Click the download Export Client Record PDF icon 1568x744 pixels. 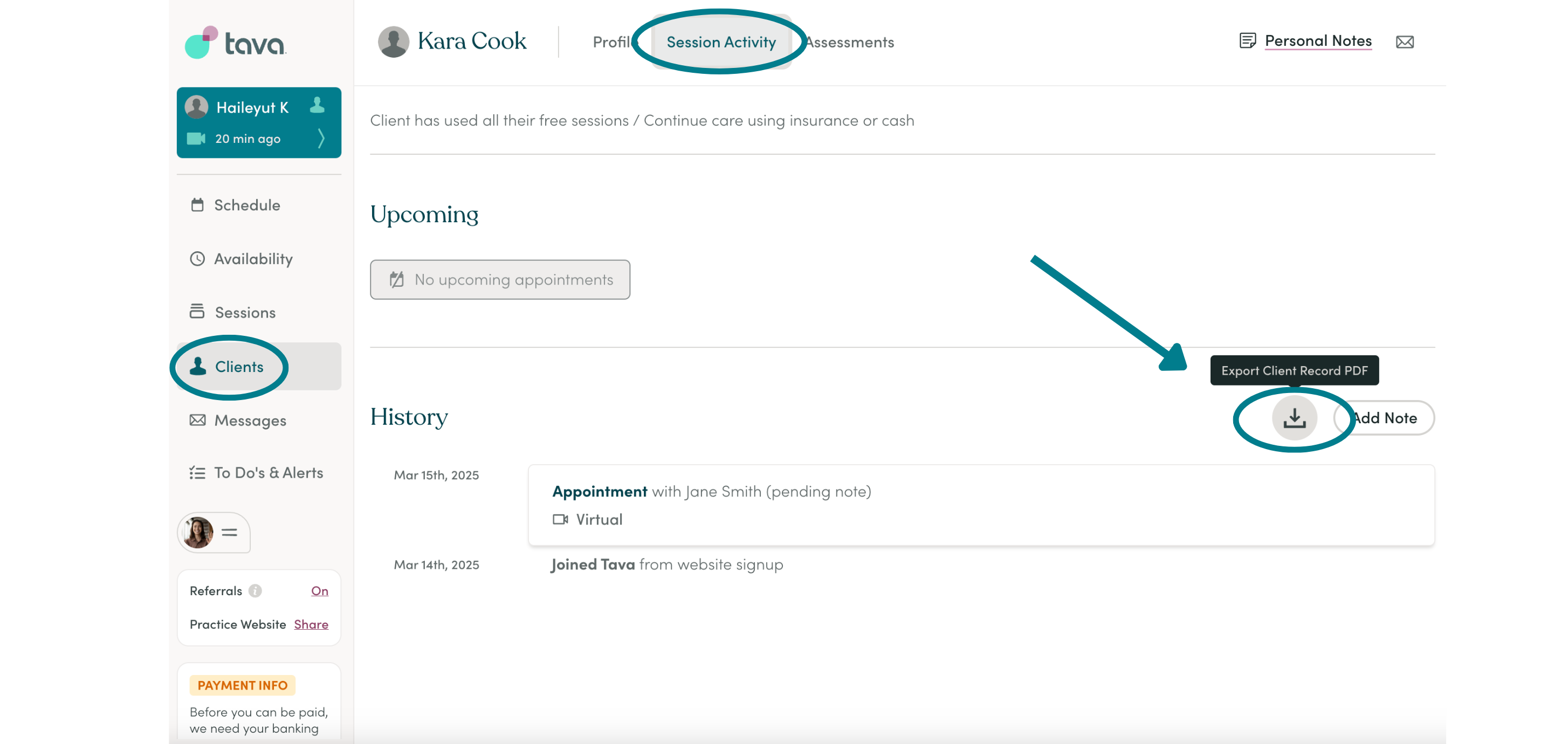click(x=1295, y=418)
